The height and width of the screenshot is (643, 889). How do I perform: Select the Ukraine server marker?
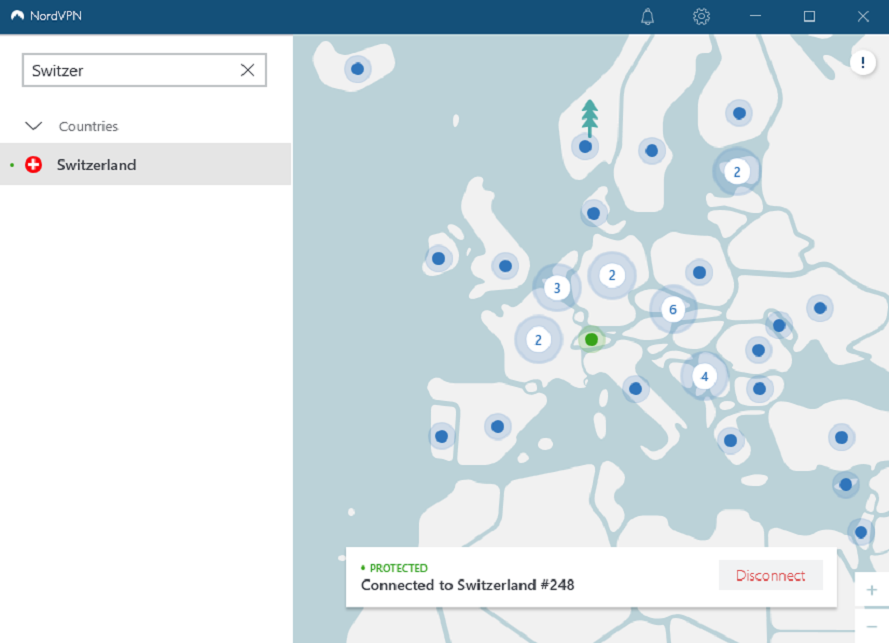(820, 308)
